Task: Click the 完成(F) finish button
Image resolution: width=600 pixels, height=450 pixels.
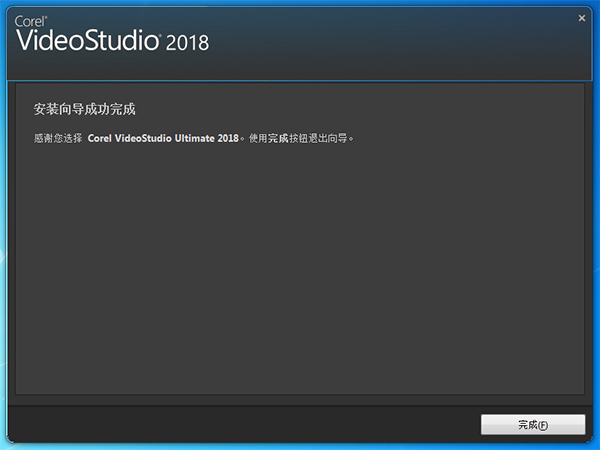Action: (x=533, y=424)
